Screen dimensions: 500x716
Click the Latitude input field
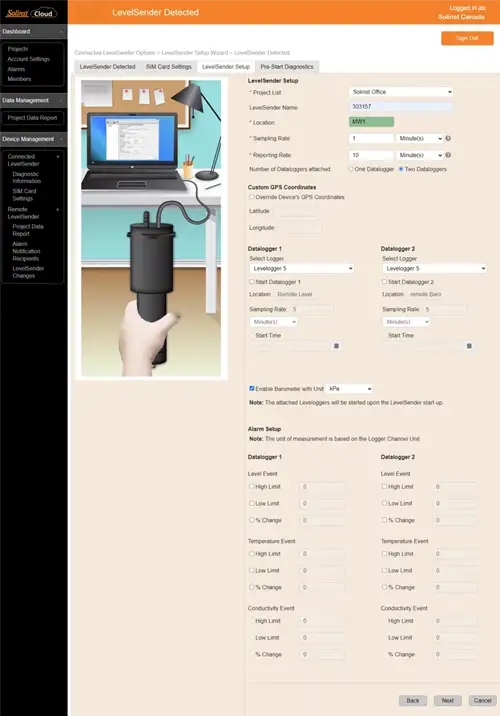click(x=297, y=211)
